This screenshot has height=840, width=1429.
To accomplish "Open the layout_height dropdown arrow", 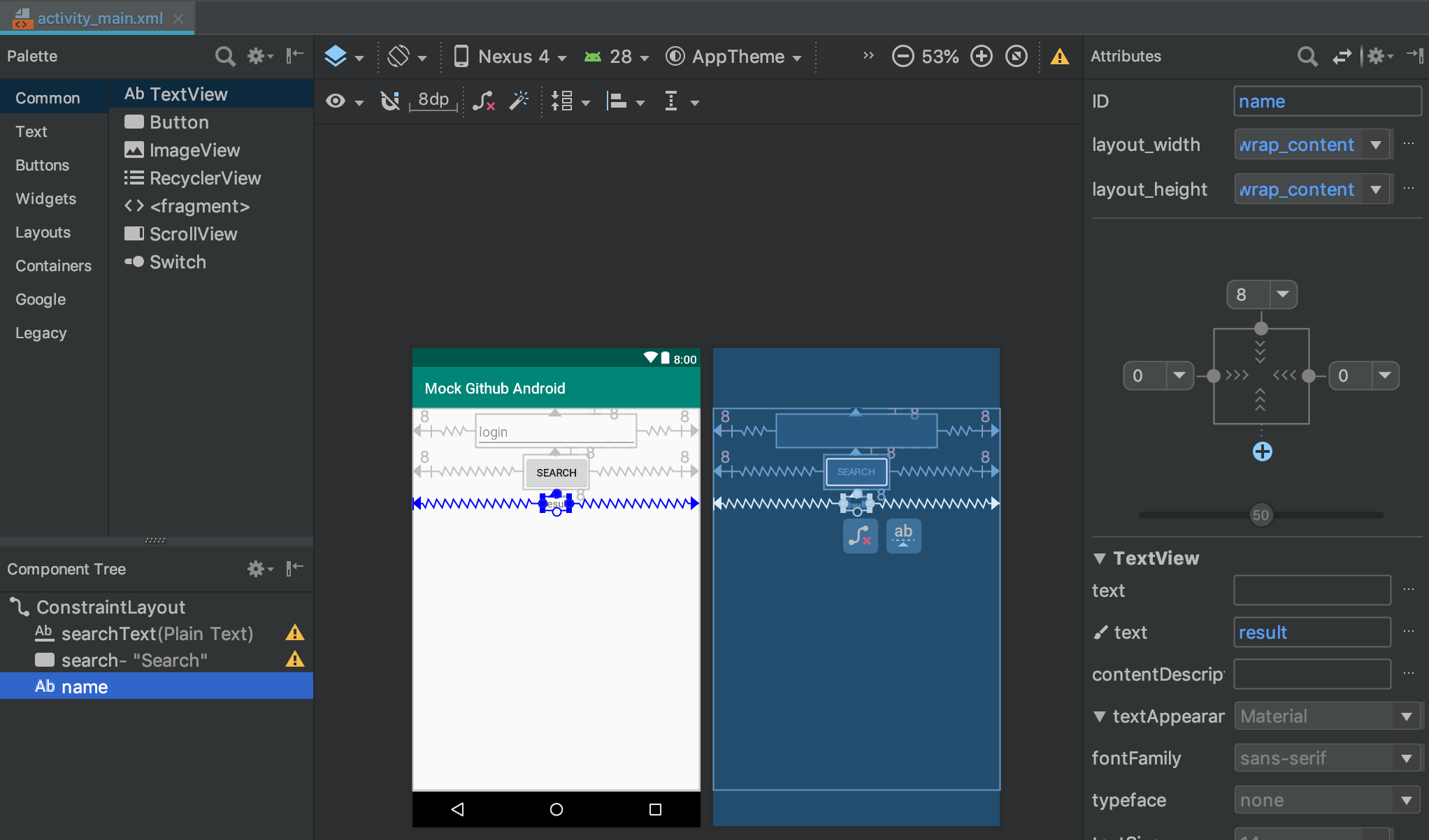I will click(1376, 189).
